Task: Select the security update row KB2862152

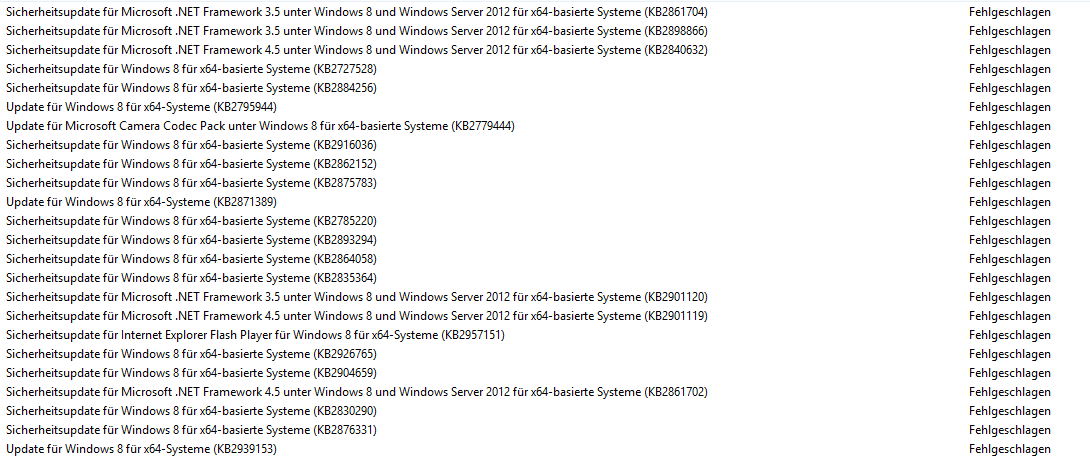Action: point(191,164)
